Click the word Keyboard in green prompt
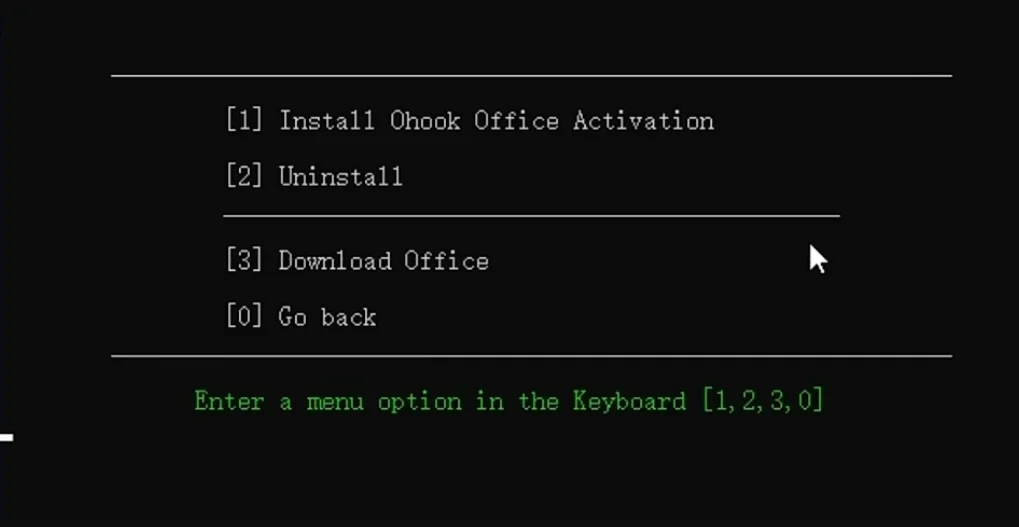 click(629, 402)
